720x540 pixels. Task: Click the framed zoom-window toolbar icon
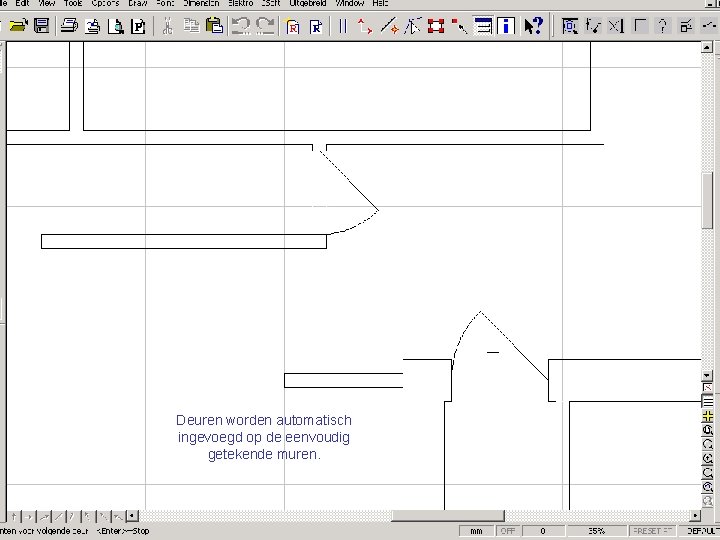(570, 25)
